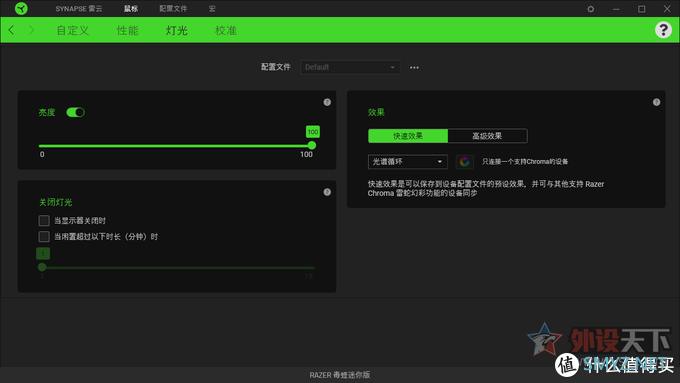Open the 自定义 tab
The height and width of the screenshot is (383, 680).
(x=73, y=30)
